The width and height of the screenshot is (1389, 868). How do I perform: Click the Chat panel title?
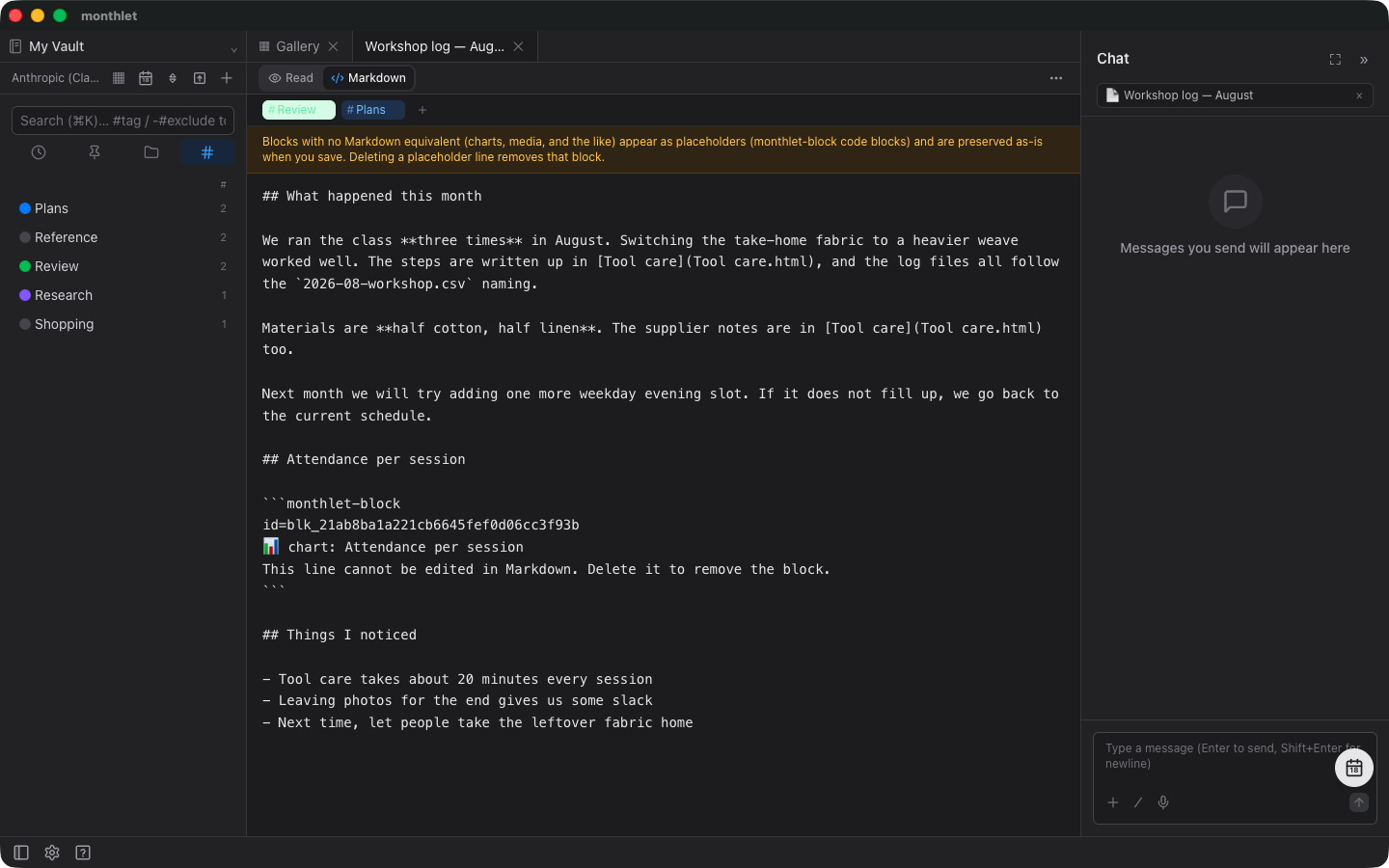pos(1113,59)
